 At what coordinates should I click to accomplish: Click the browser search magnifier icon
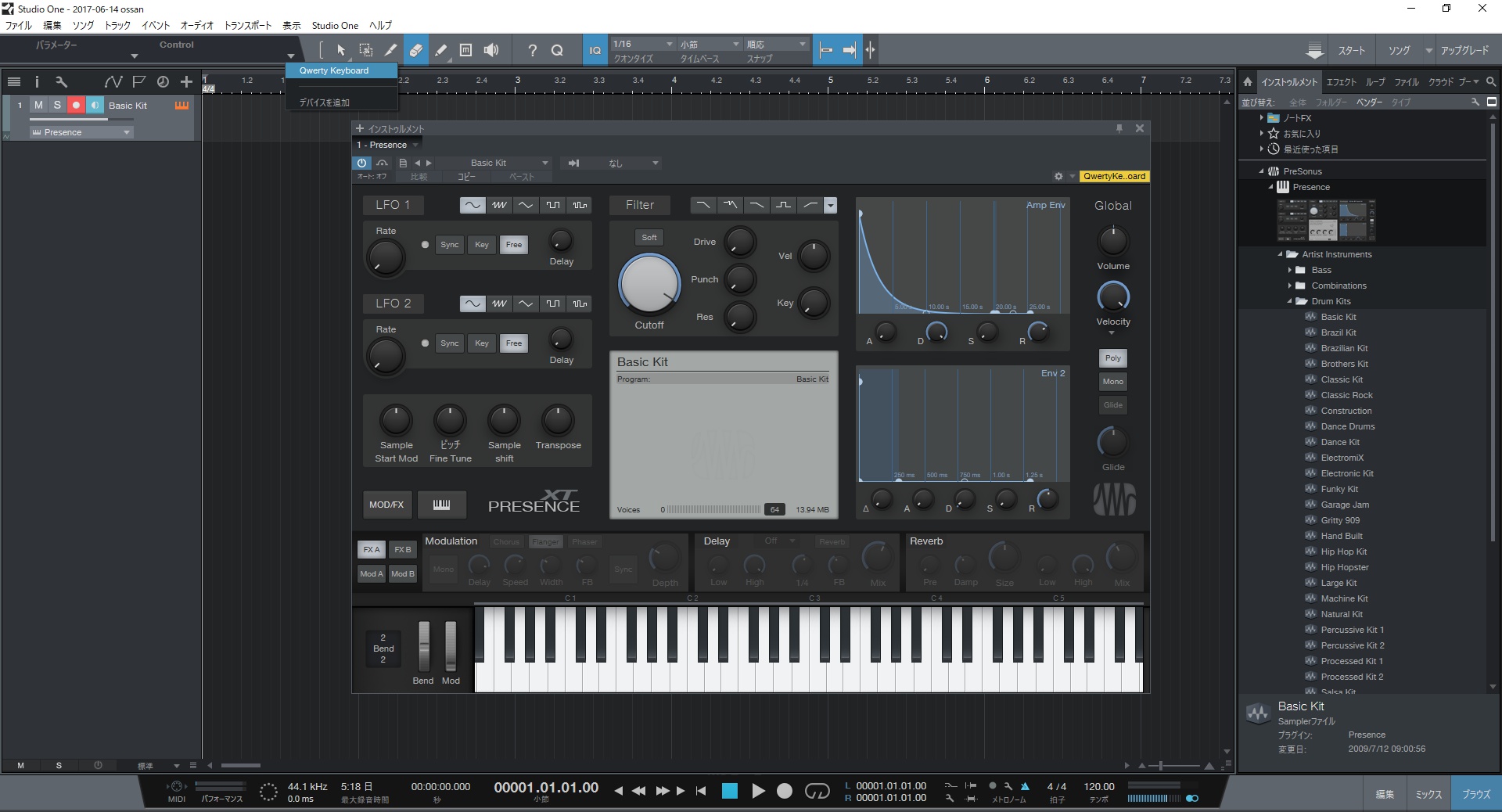[1491, 81]
